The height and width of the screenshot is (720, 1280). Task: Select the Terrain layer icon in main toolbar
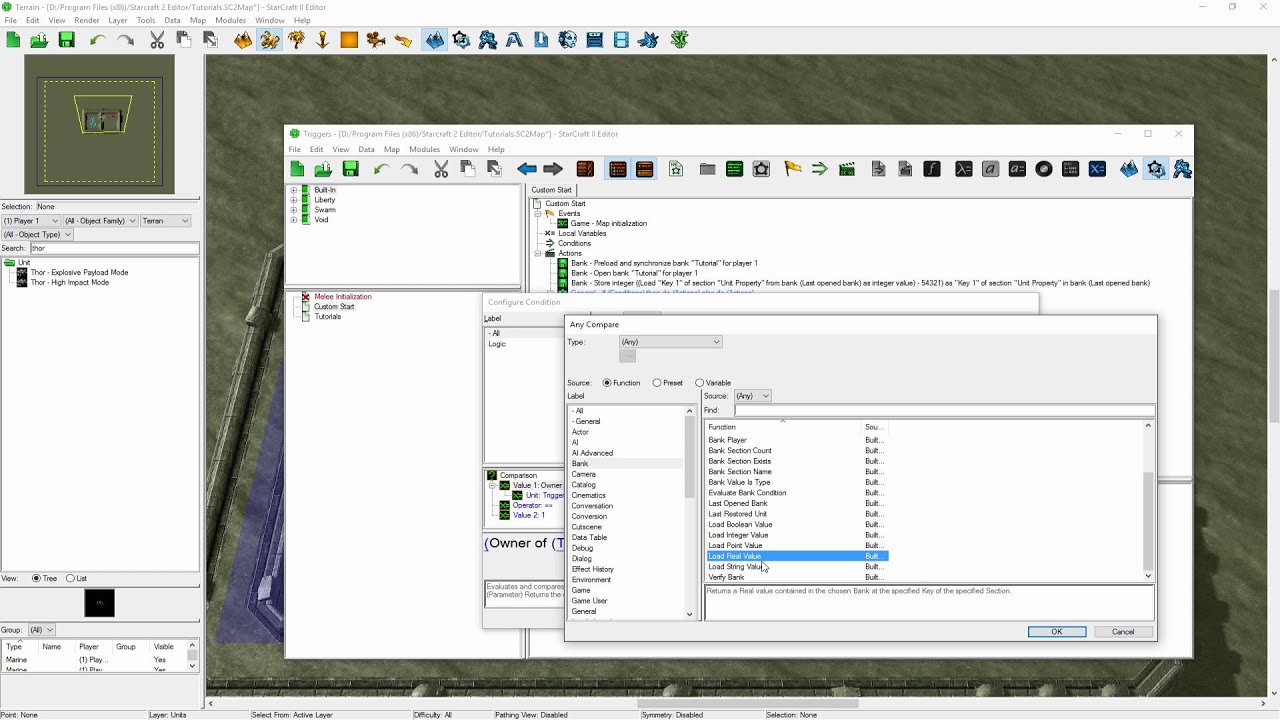pos(243,40)
